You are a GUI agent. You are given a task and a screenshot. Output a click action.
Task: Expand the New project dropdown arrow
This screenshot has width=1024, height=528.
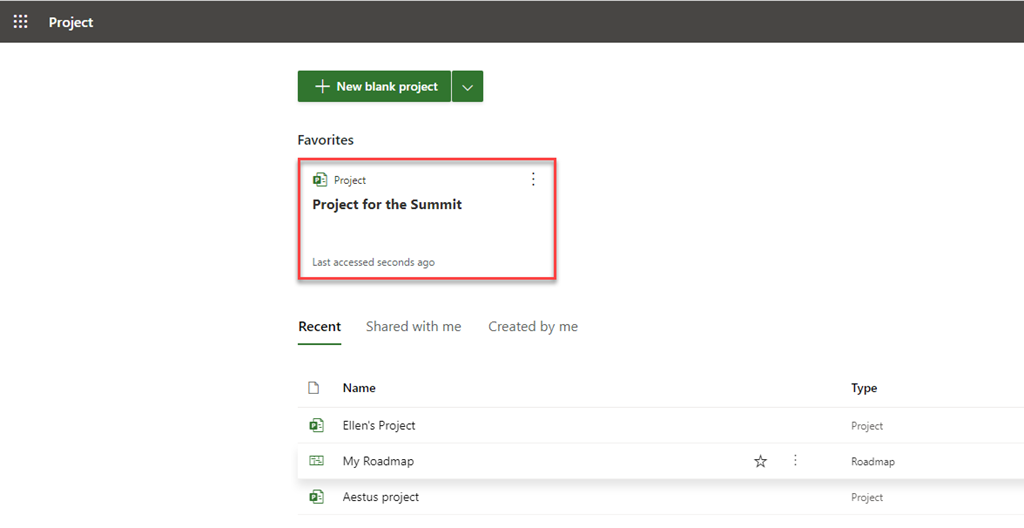click(x=467, y=87)
